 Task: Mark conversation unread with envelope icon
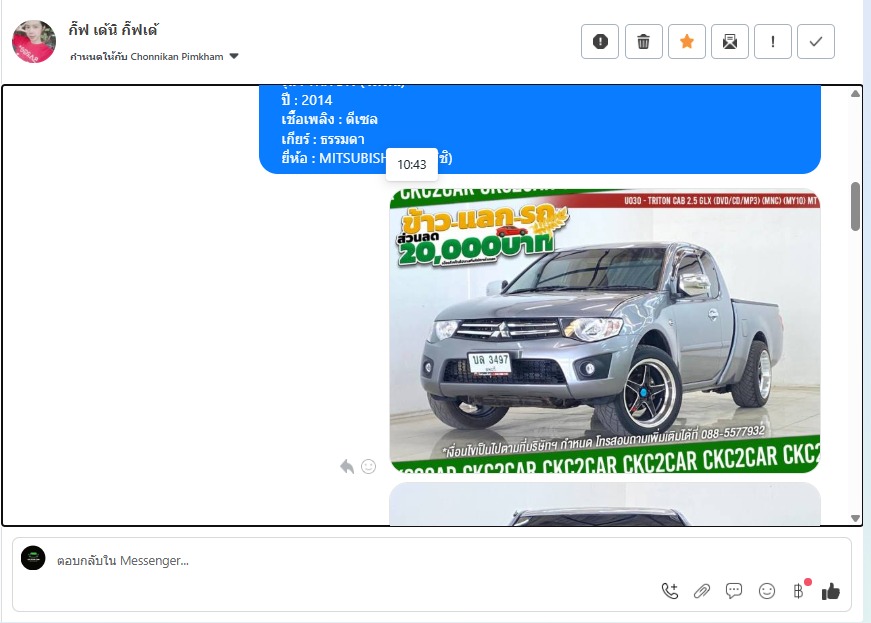(730, 42)
